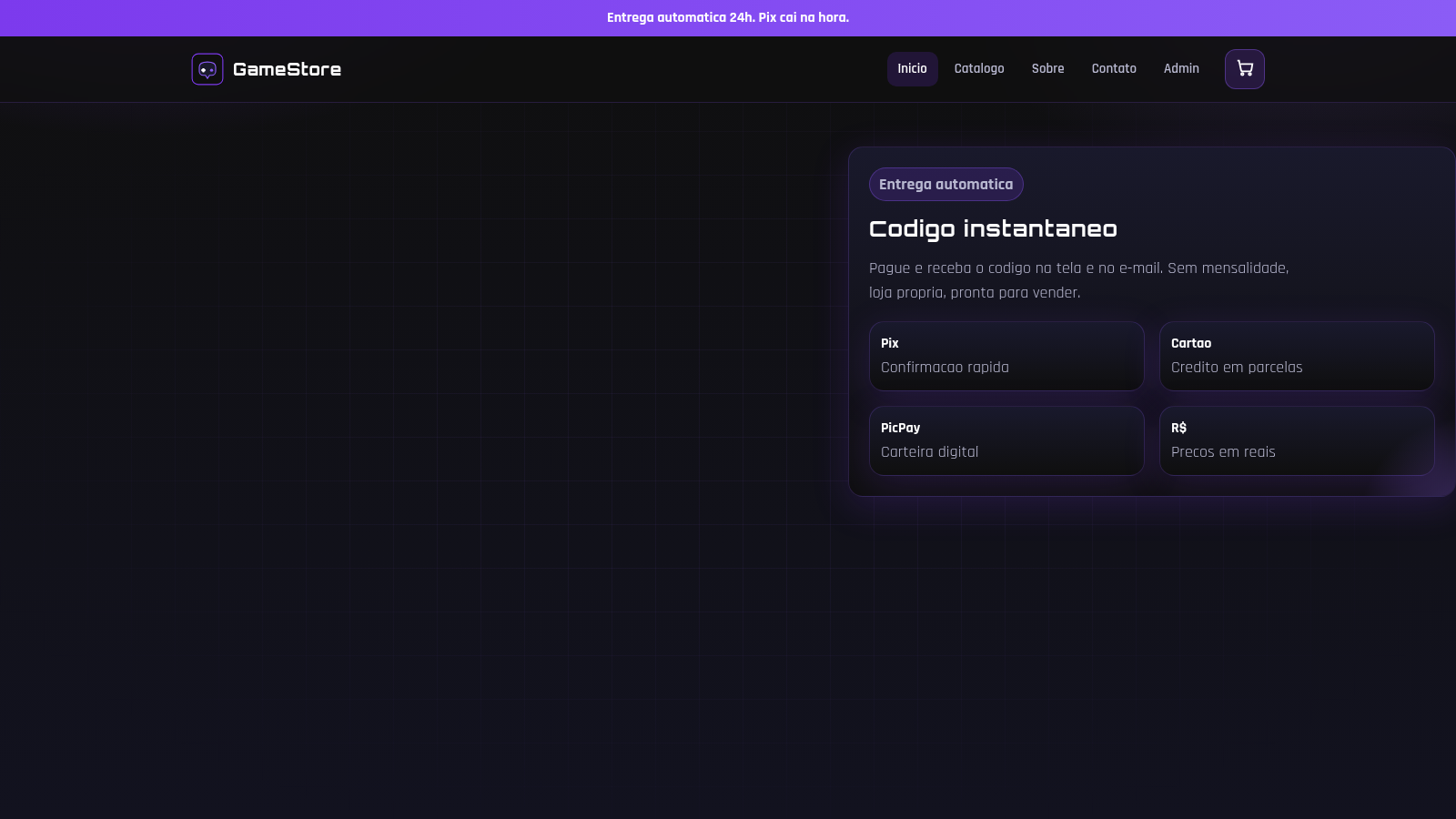Click the 'Confirmacao rapida' text
Image resolution: width=1456 pixels, height=819 pixels.
coord(945,368)
